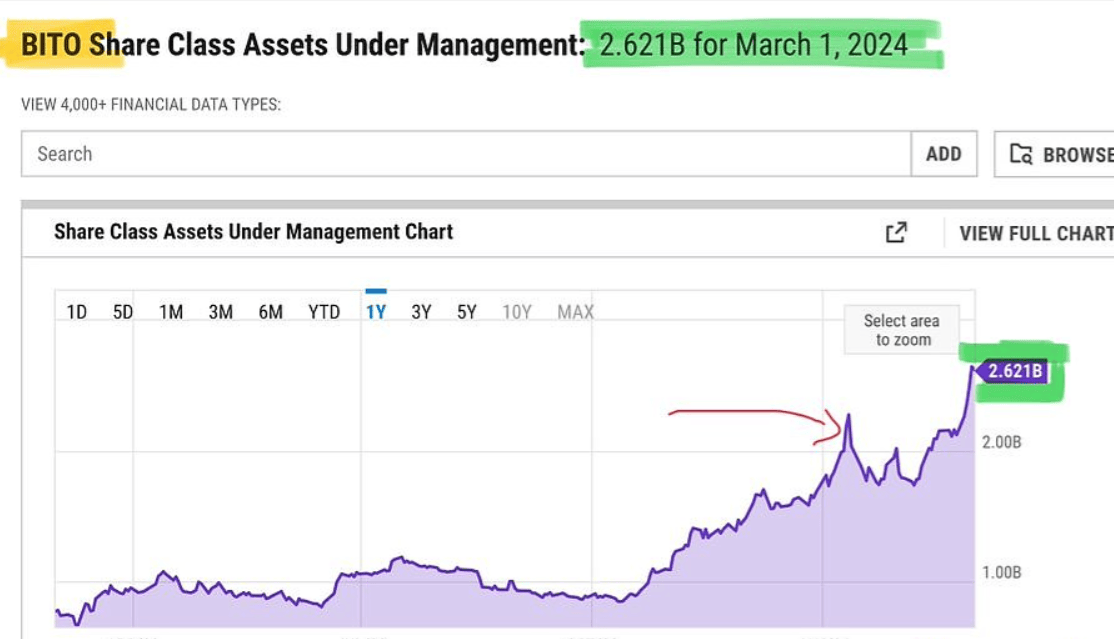The width and height of the screenshot is (1114, 639).
Task: Choose the 6M time range
Action: click(271, 312)
